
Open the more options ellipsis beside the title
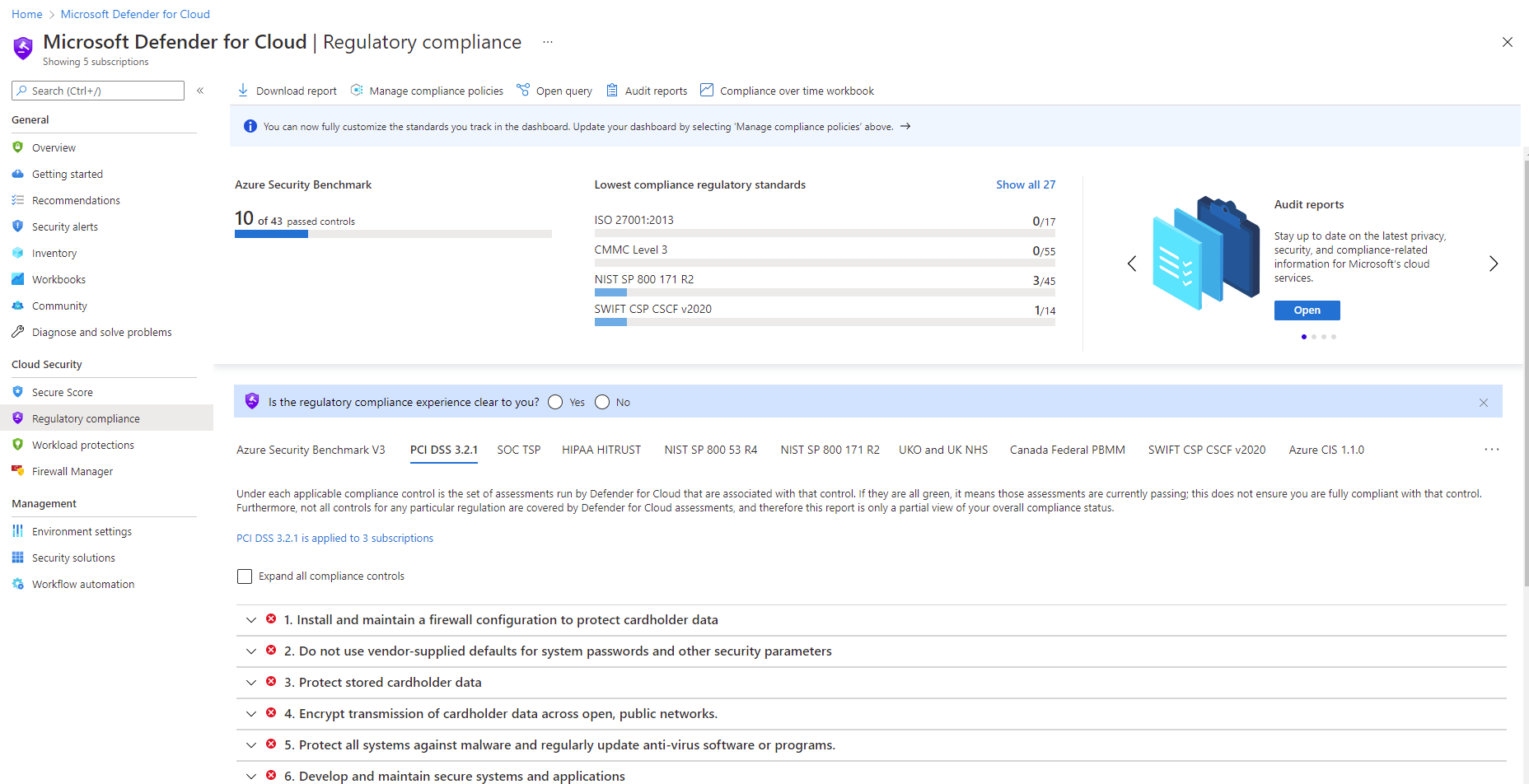[x=548, y=42]
